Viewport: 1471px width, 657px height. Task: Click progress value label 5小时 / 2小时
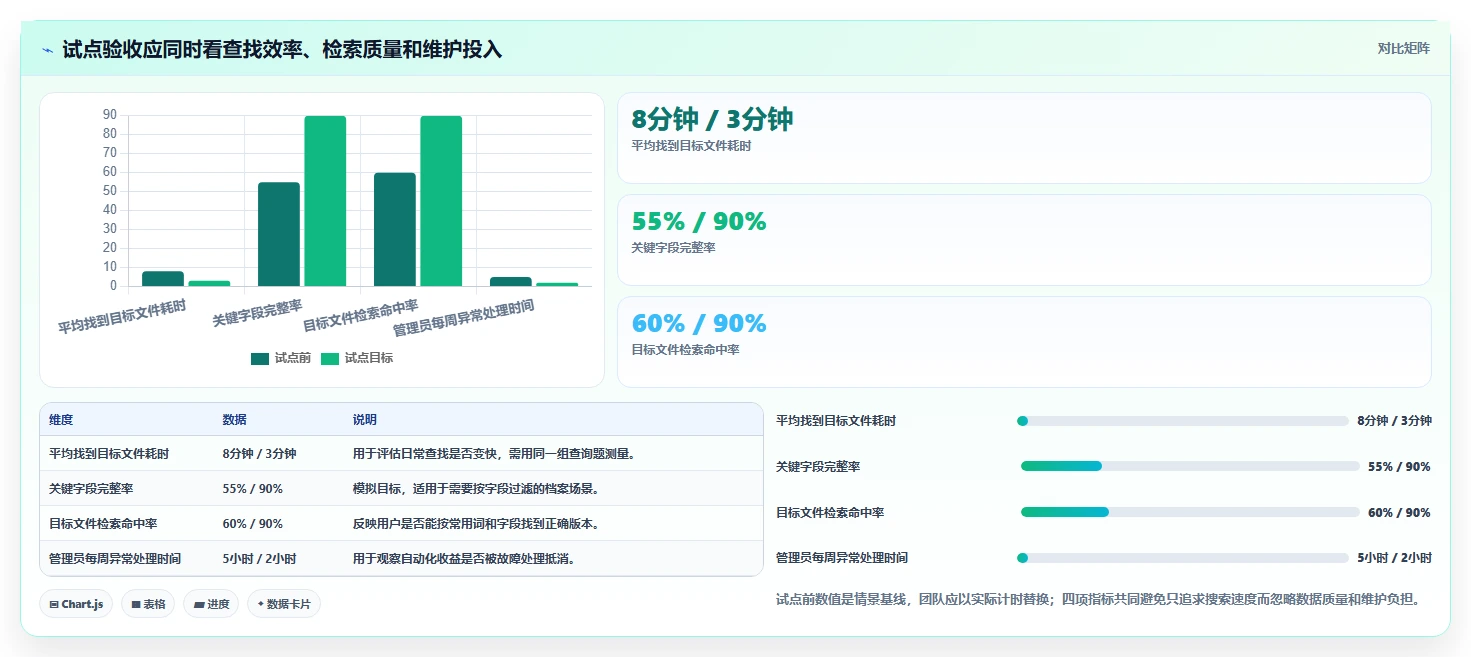[1394, 558]
